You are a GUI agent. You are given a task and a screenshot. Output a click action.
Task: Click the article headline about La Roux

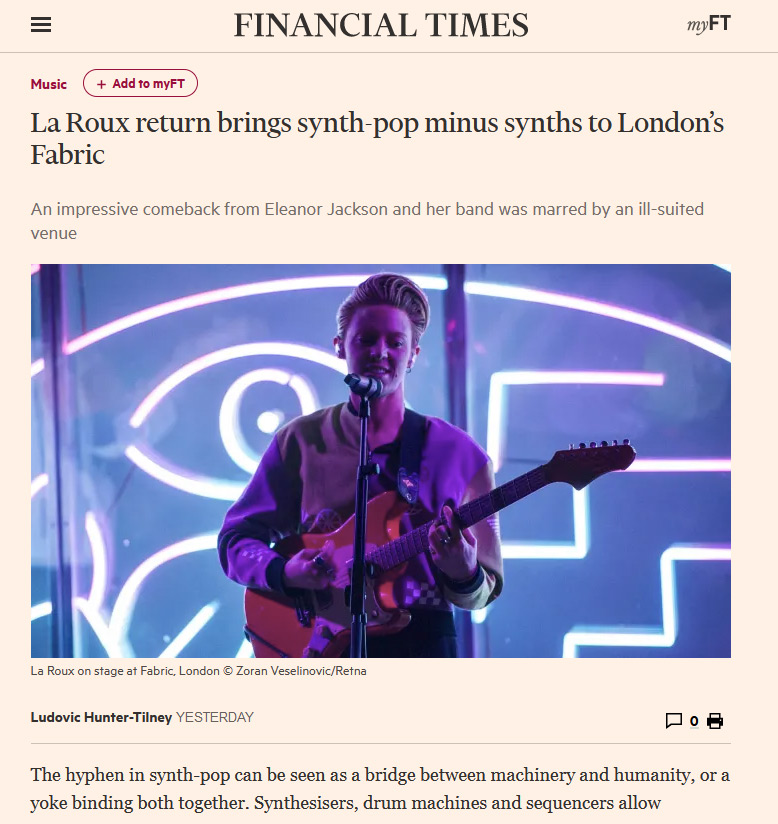(377, 138)
